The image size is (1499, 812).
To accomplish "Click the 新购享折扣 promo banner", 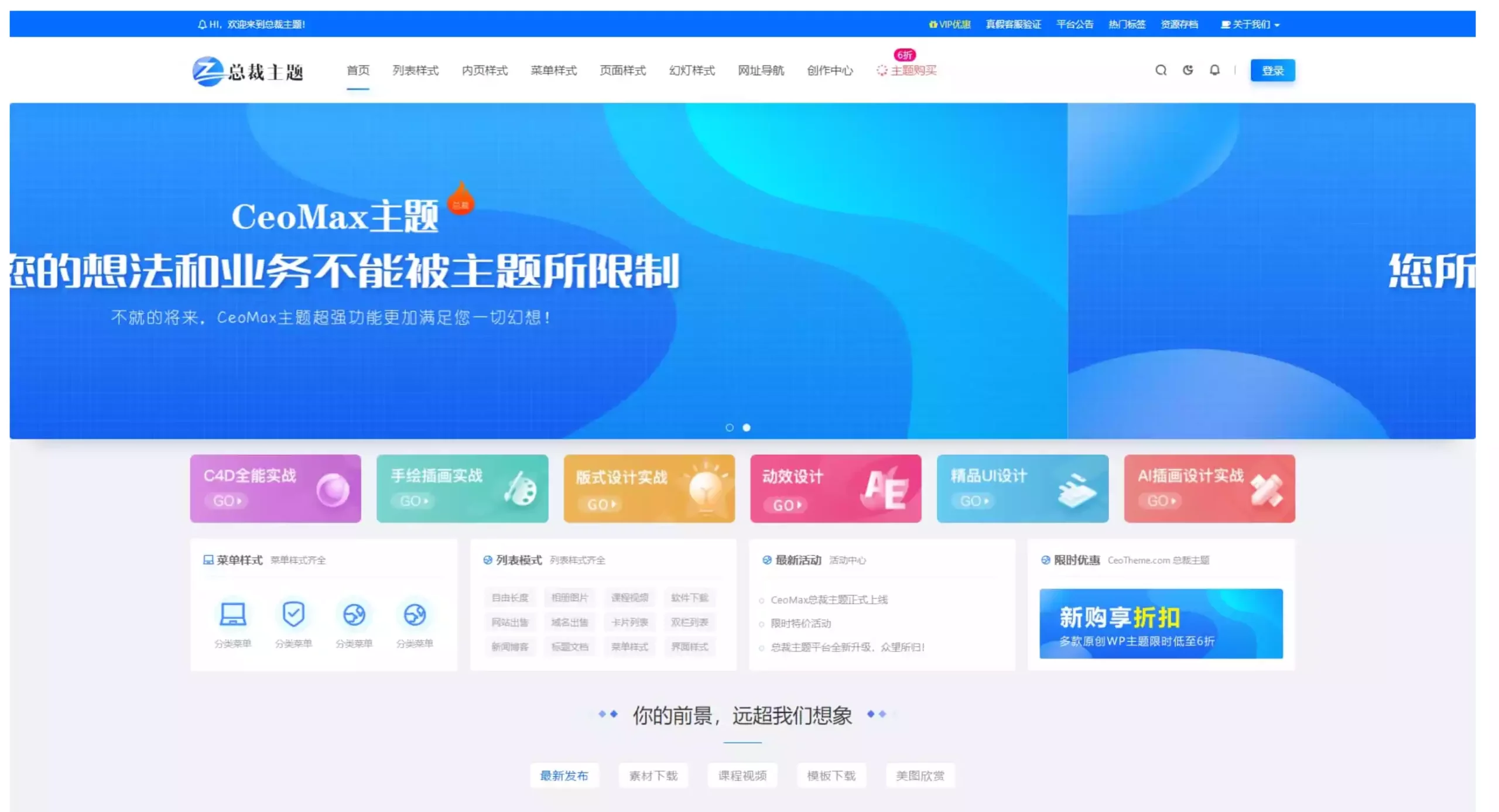I will 1161,623.
